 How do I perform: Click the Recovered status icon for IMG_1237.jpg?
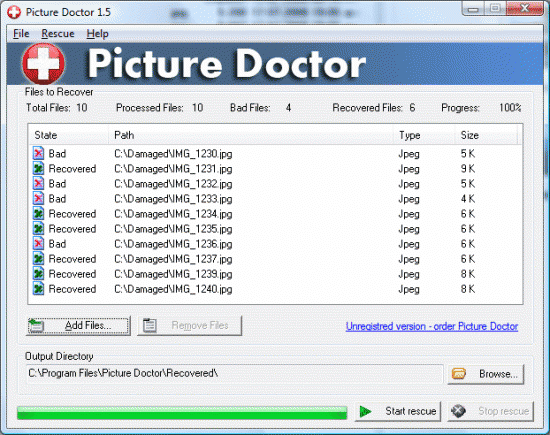point(38,259)
